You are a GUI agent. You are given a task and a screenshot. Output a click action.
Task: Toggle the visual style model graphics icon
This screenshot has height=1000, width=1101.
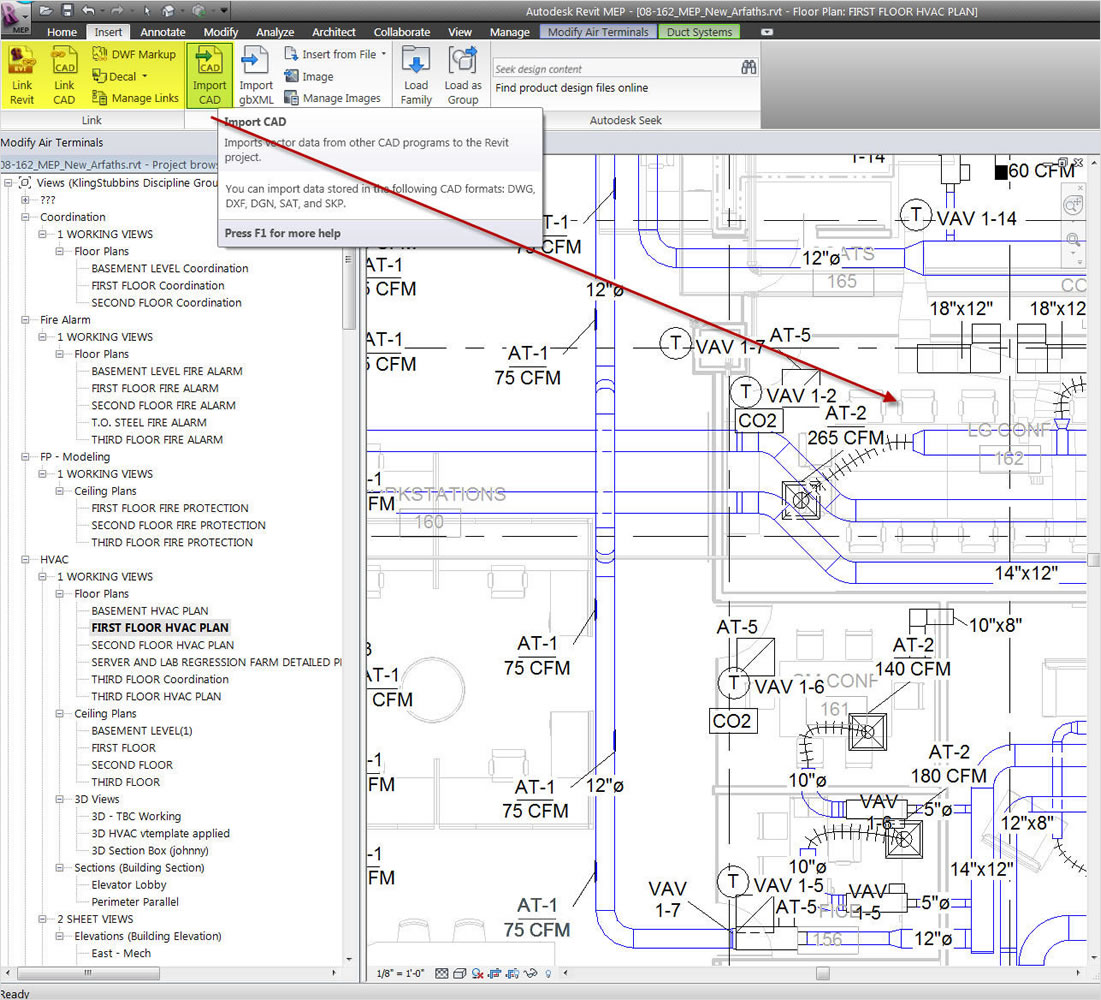pos(459,973)
